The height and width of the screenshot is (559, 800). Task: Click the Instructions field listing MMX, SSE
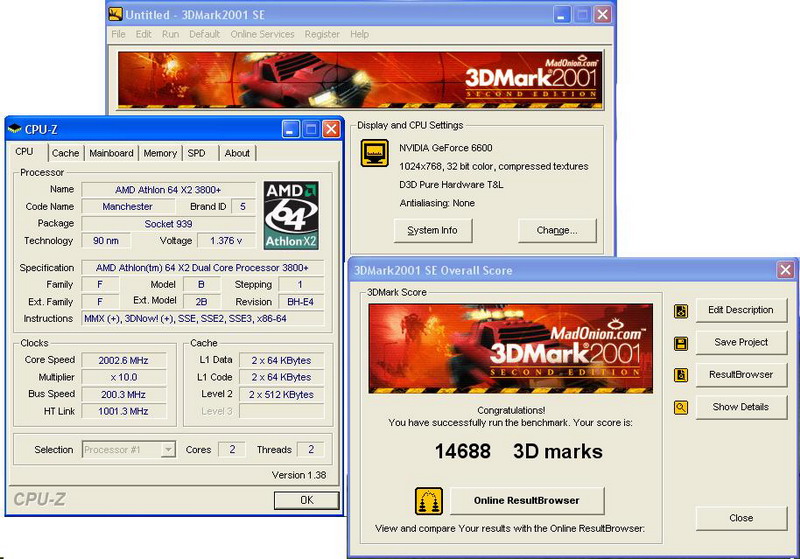pos(203,319)
